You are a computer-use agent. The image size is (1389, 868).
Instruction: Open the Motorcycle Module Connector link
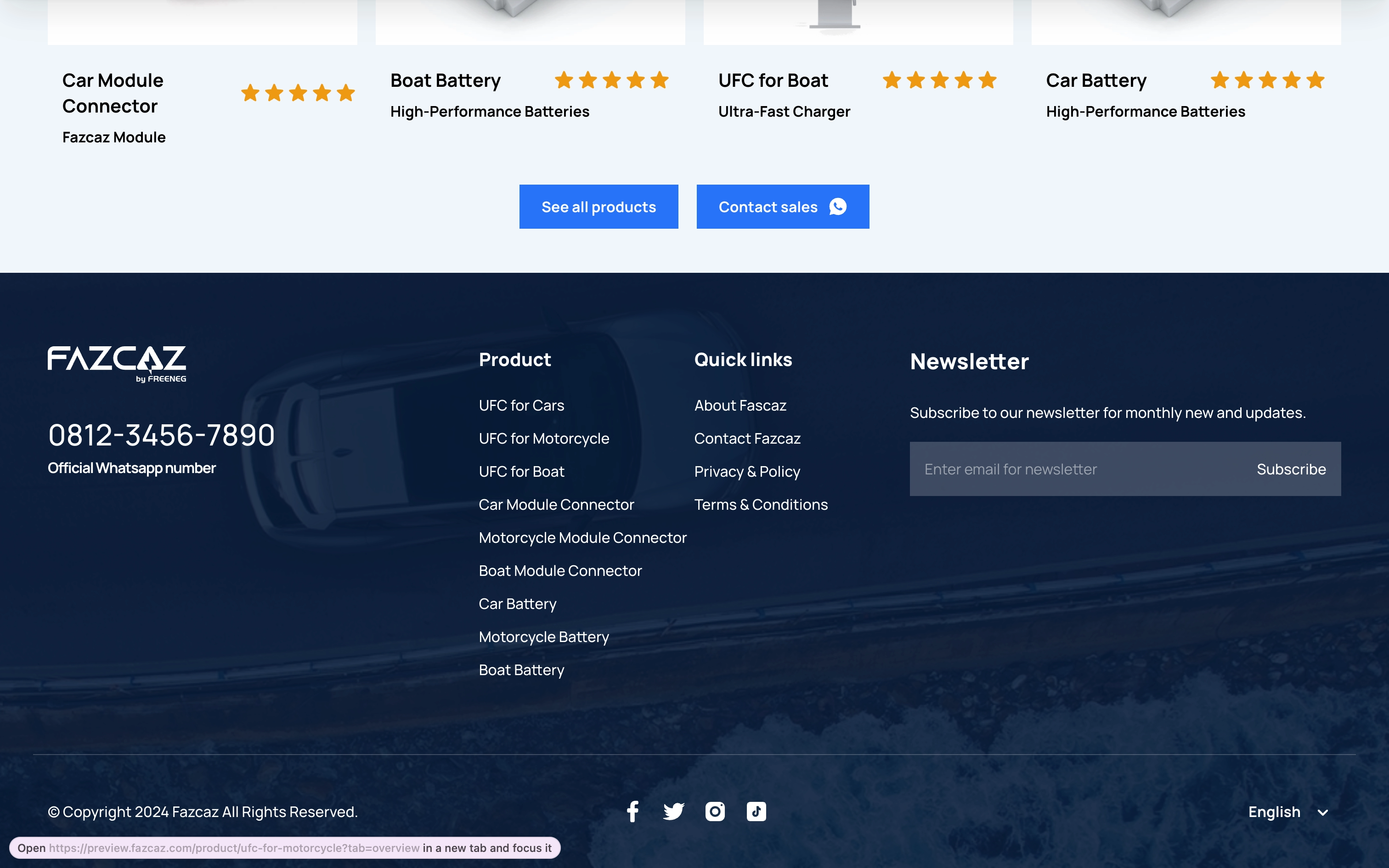pyautogui.click(x=582, y=538)
